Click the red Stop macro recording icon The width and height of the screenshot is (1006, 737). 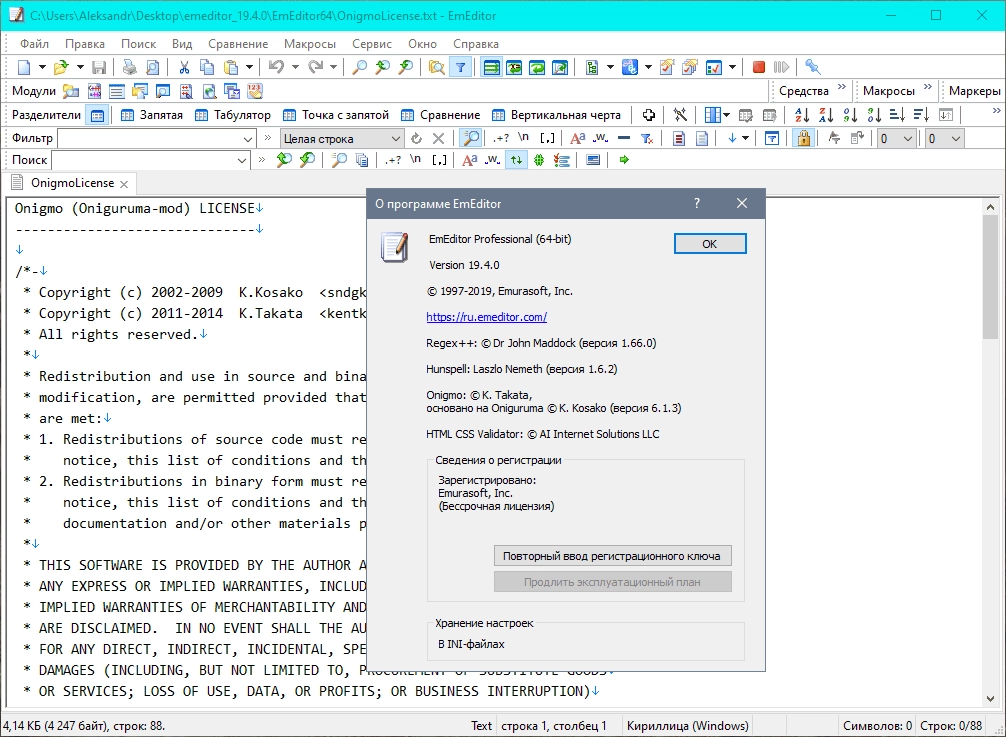(758, 67)
